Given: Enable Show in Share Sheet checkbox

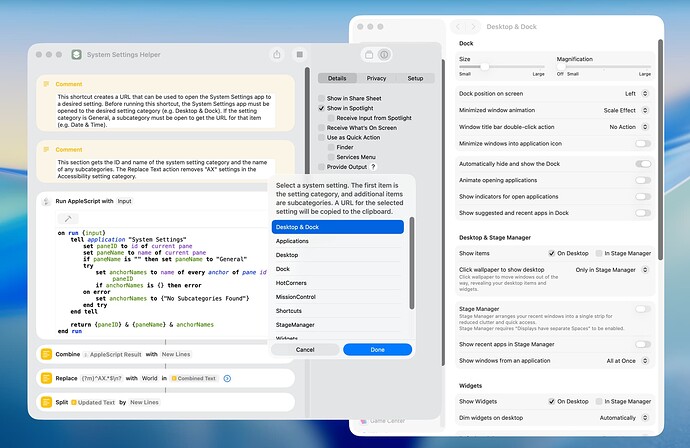Looking at the screenshot, I should coord(322,99).
